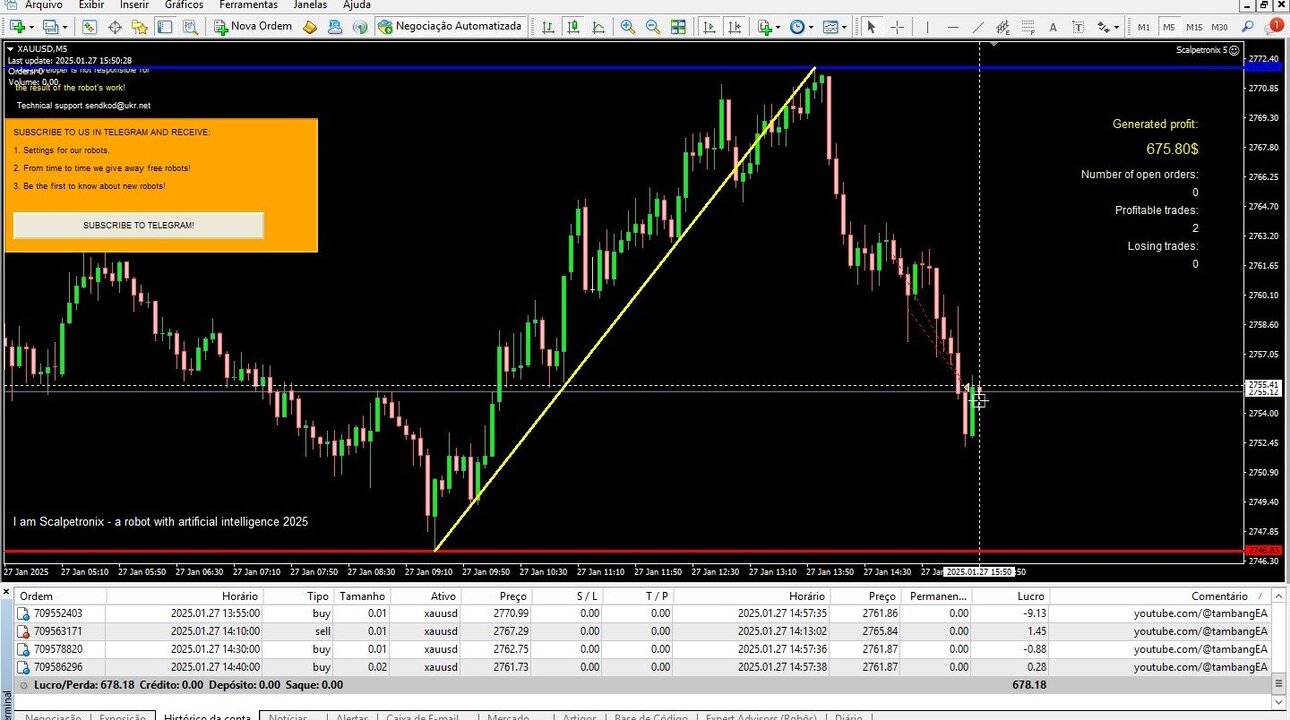
Task: Open the Data Window crosshair-target icon
Action: tap(115, 27)
